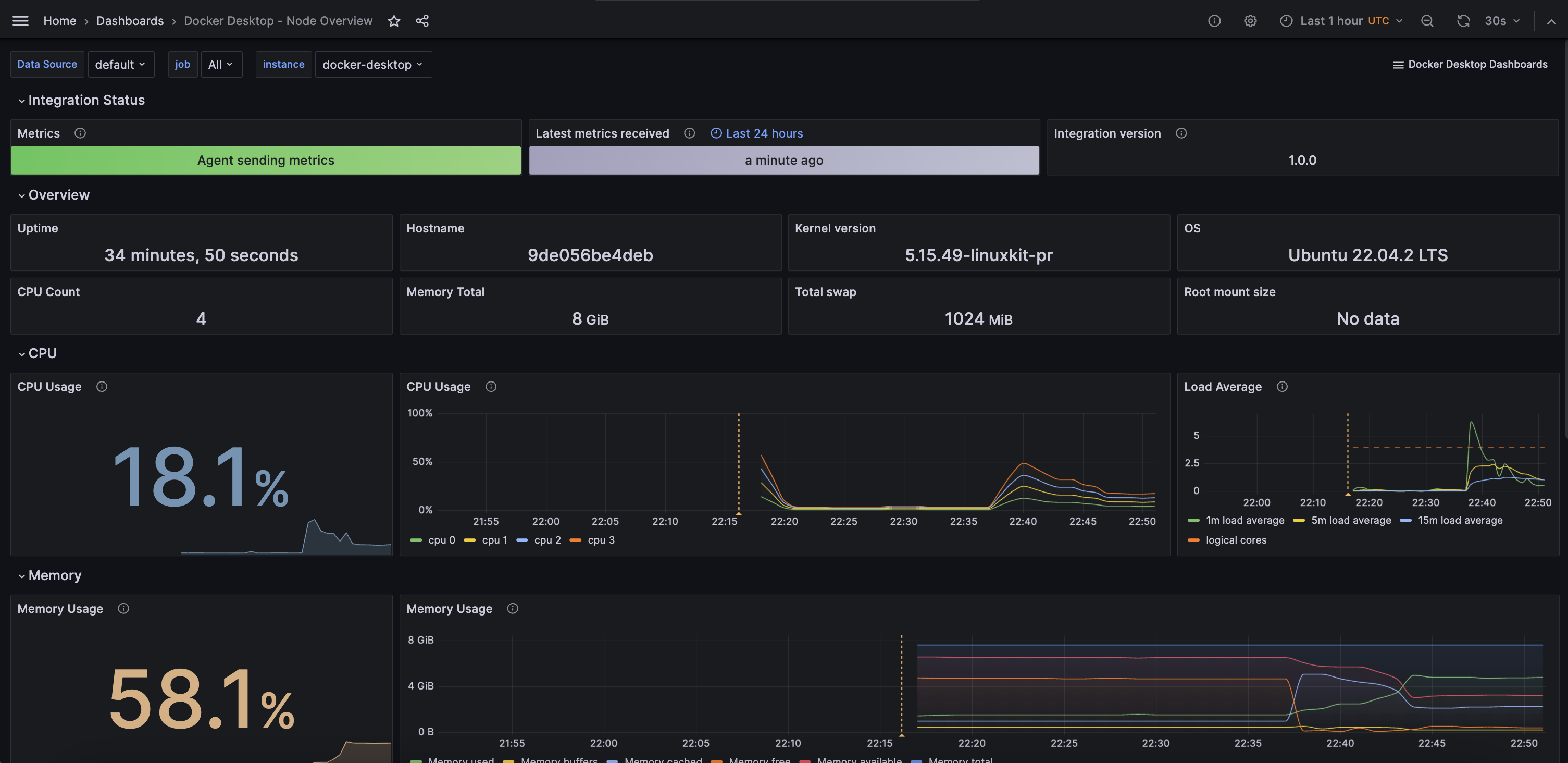Click the Load Average panel info icon
The height and width of the screenshot is (763, 1568).
point(1283,386)
